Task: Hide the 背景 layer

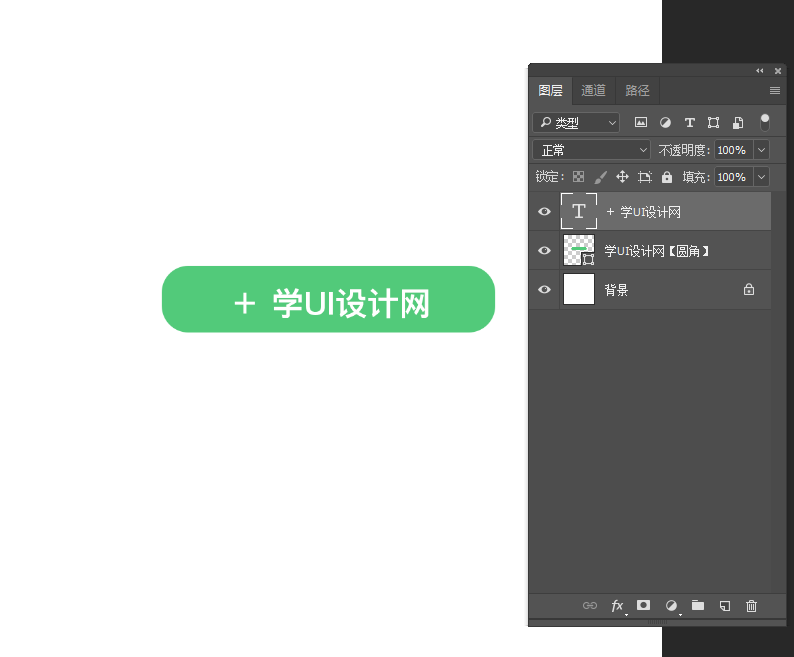Action: click(x=544, y=289)
